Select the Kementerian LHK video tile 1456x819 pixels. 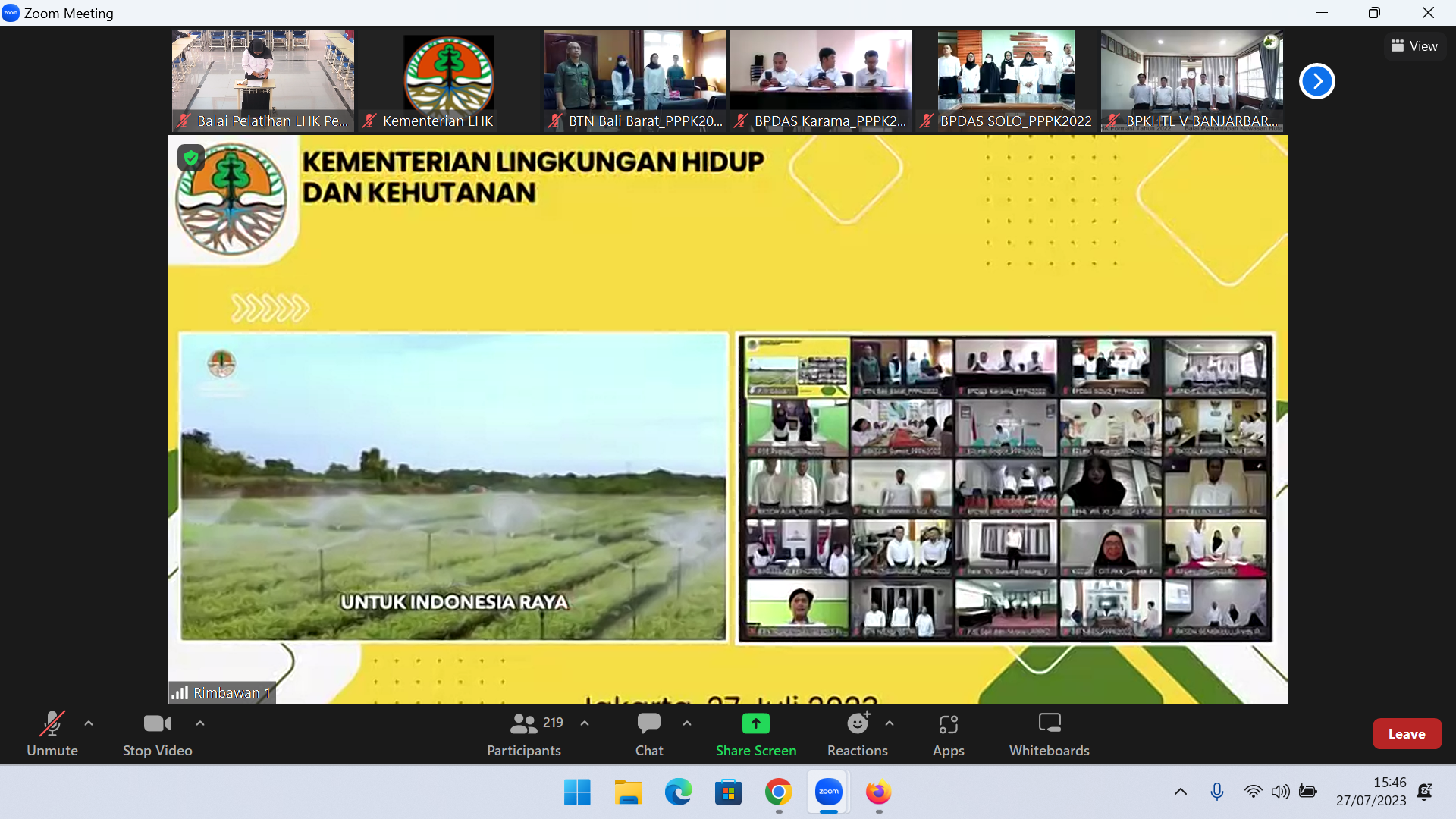(449, 80)
